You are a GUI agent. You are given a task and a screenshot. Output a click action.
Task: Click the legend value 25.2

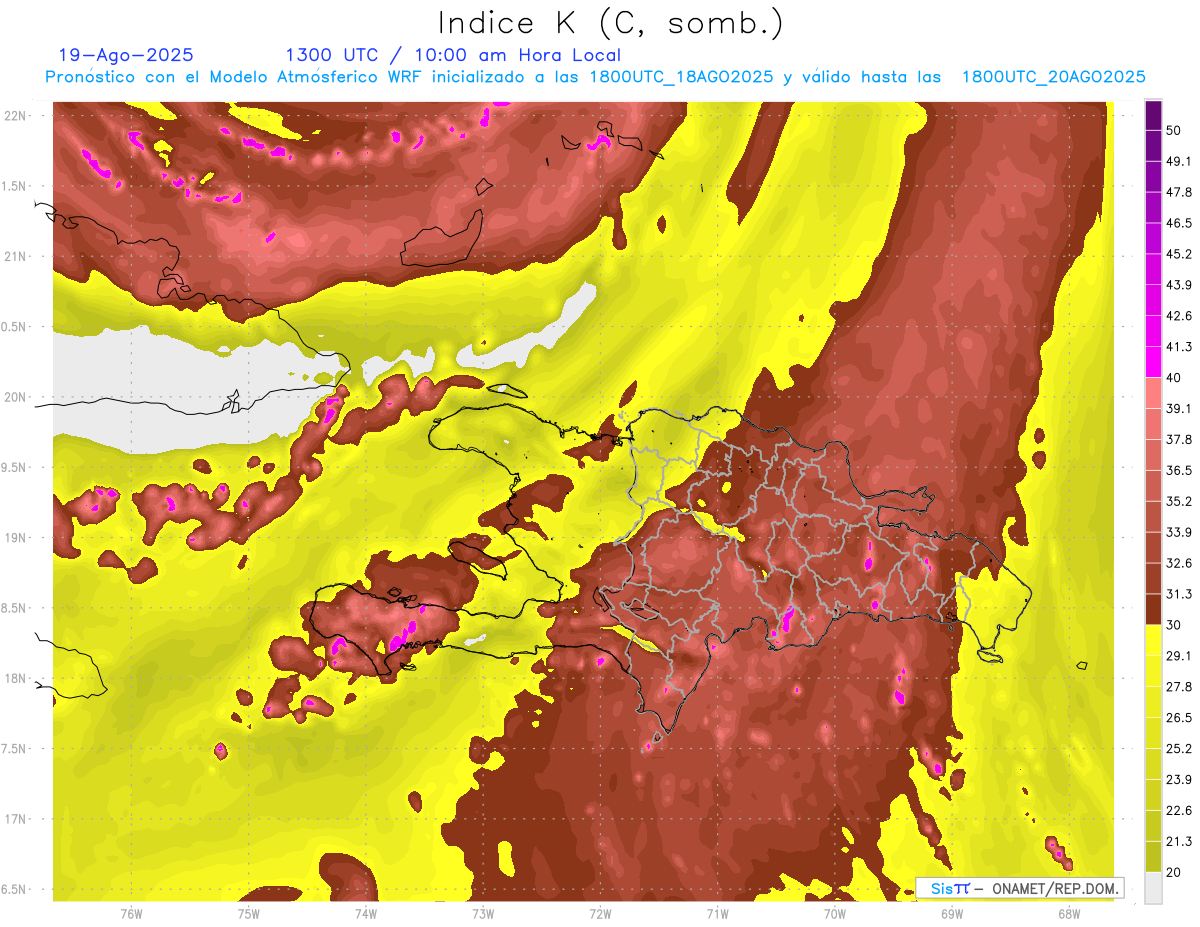click(1178, 748)
